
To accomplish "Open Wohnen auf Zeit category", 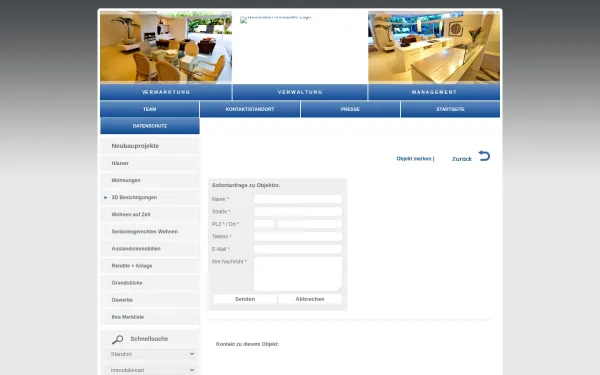I will 150,214.
